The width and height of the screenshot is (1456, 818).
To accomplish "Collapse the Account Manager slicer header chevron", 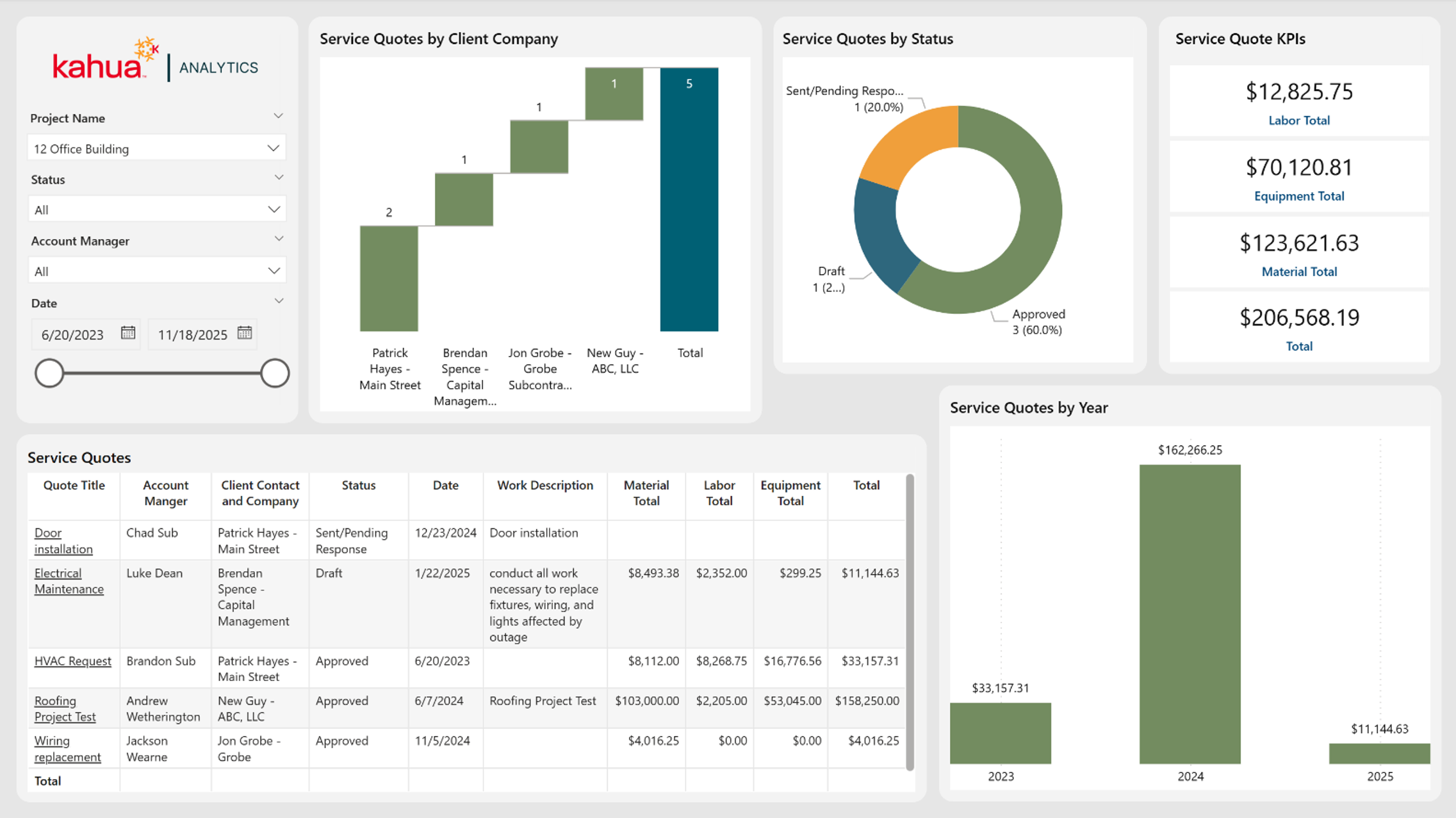I will coord(278,240).
